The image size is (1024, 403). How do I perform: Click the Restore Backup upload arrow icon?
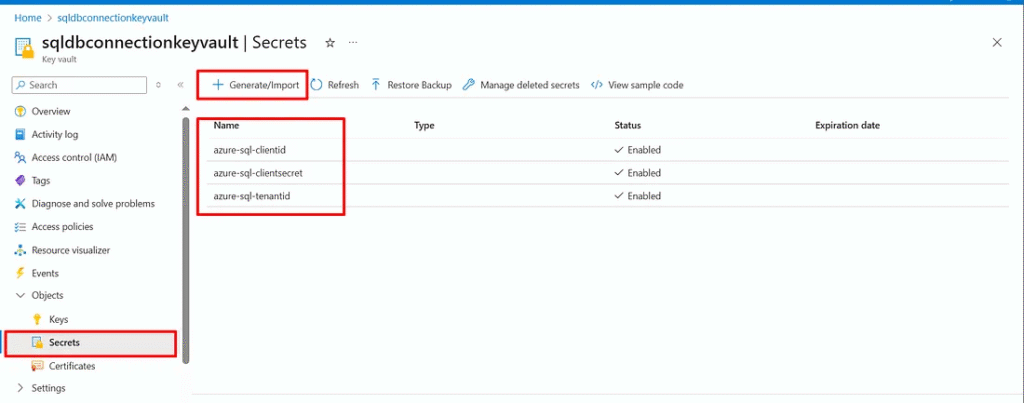click(376, 85)
